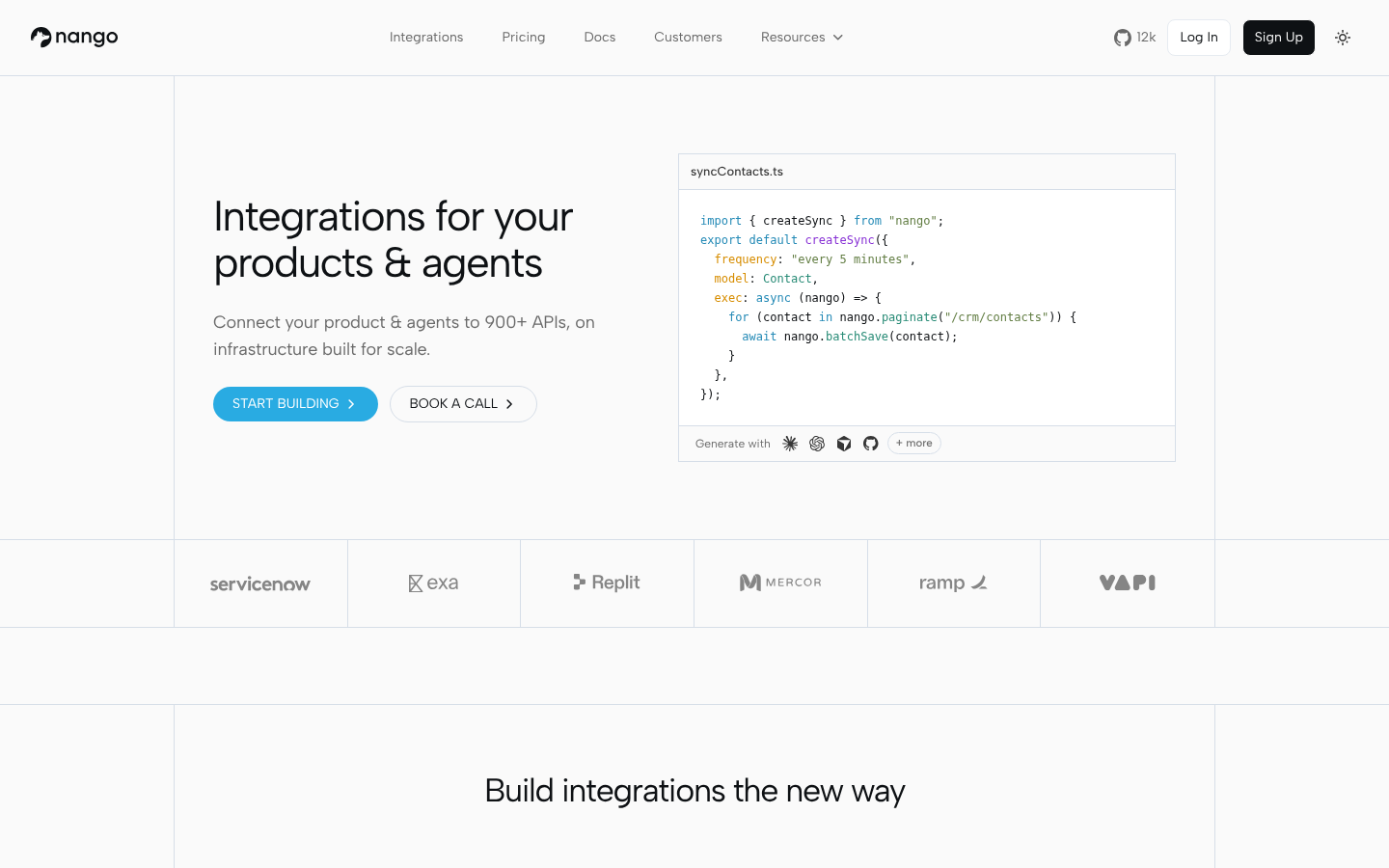Select the GitHub icon under Generate with
Viewport: 1389px width, 868px height.
(x=871, y=444)
